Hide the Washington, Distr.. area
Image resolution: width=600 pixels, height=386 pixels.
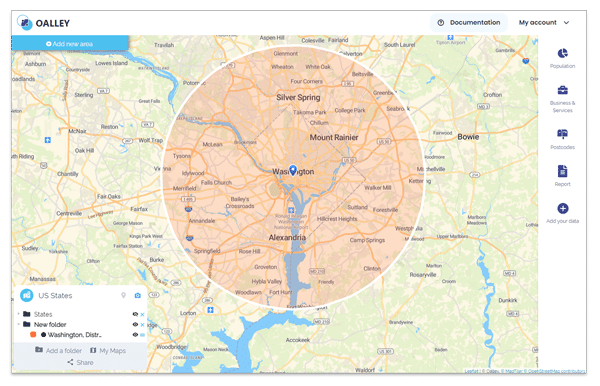[135, 335]
